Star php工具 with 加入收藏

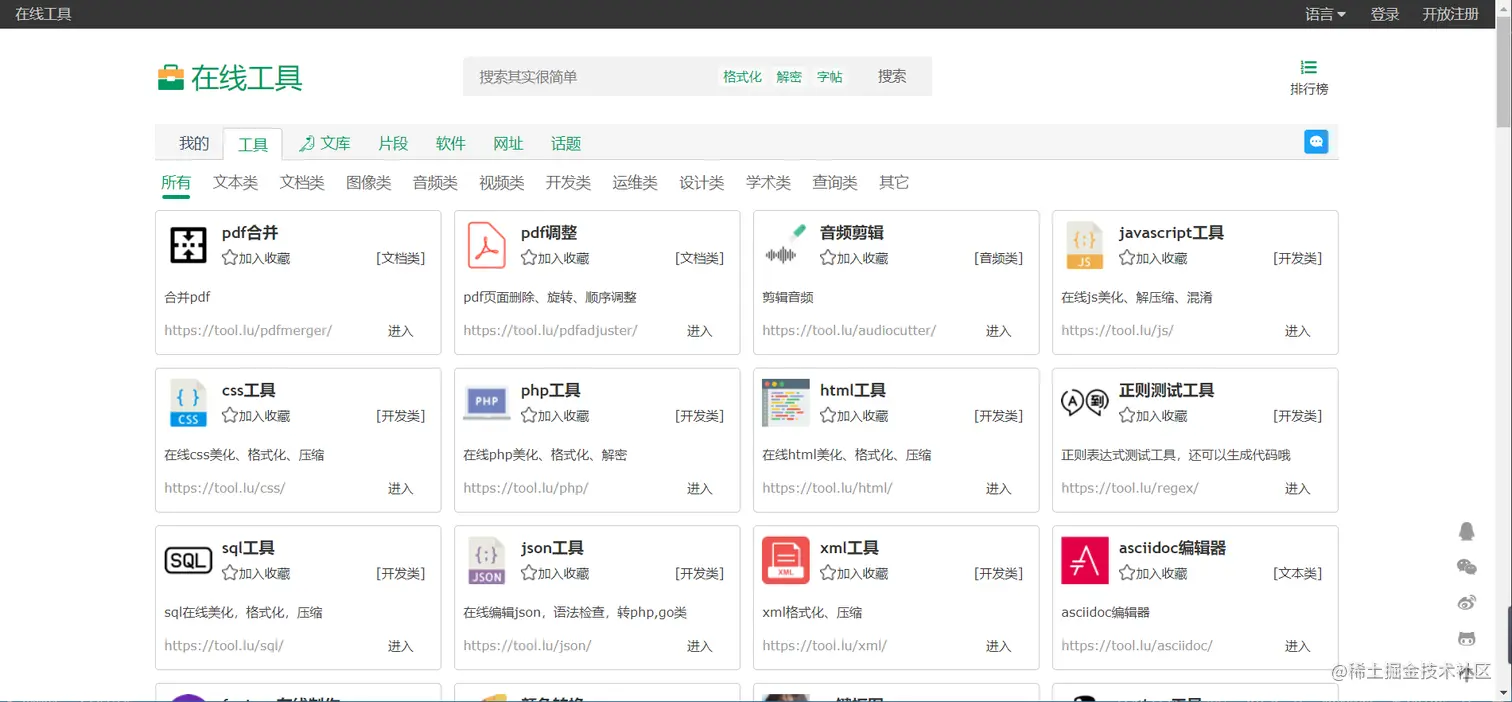click(555, 416)
